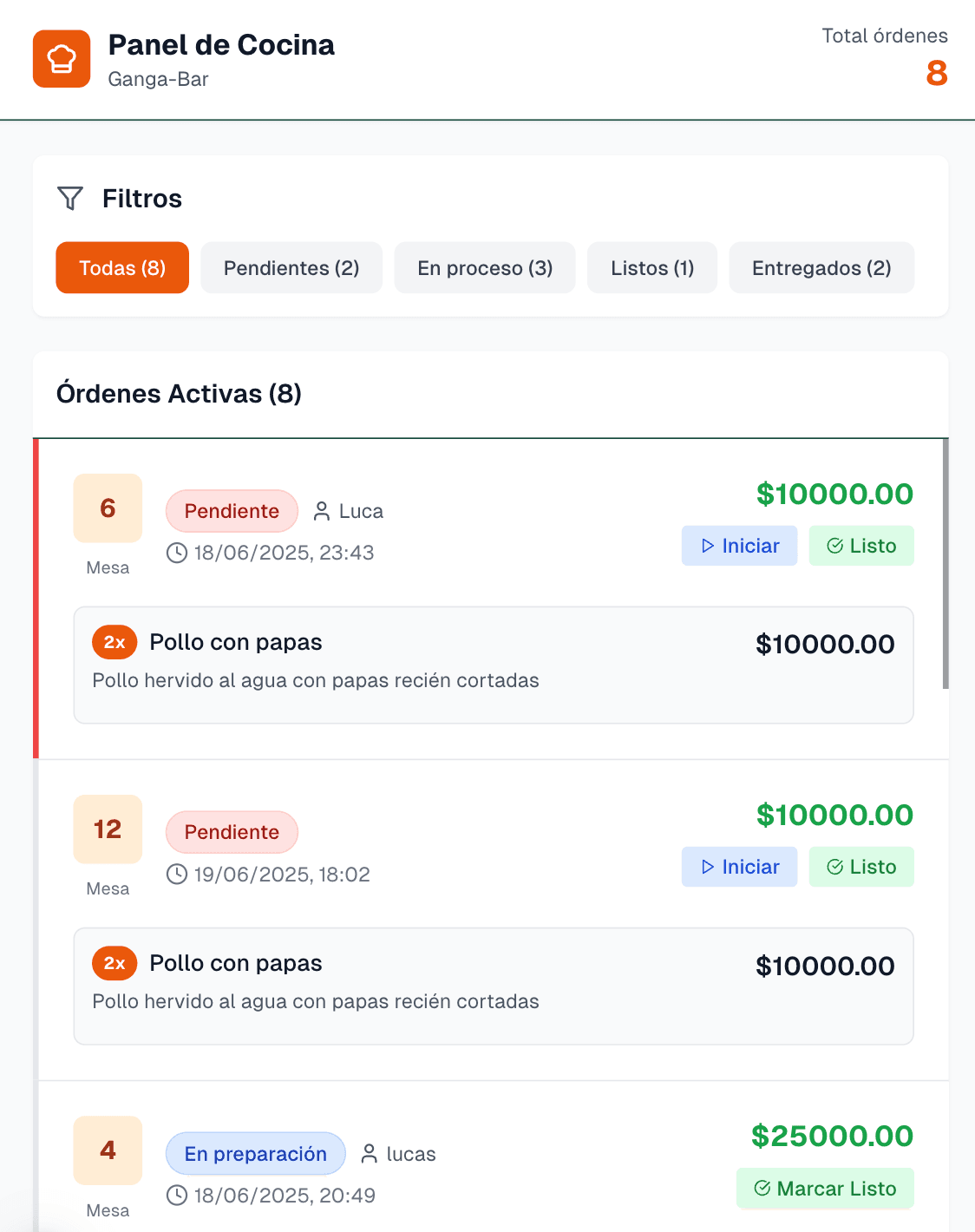
Task: Select the Listos filter
Action: [x=652, y=268]
